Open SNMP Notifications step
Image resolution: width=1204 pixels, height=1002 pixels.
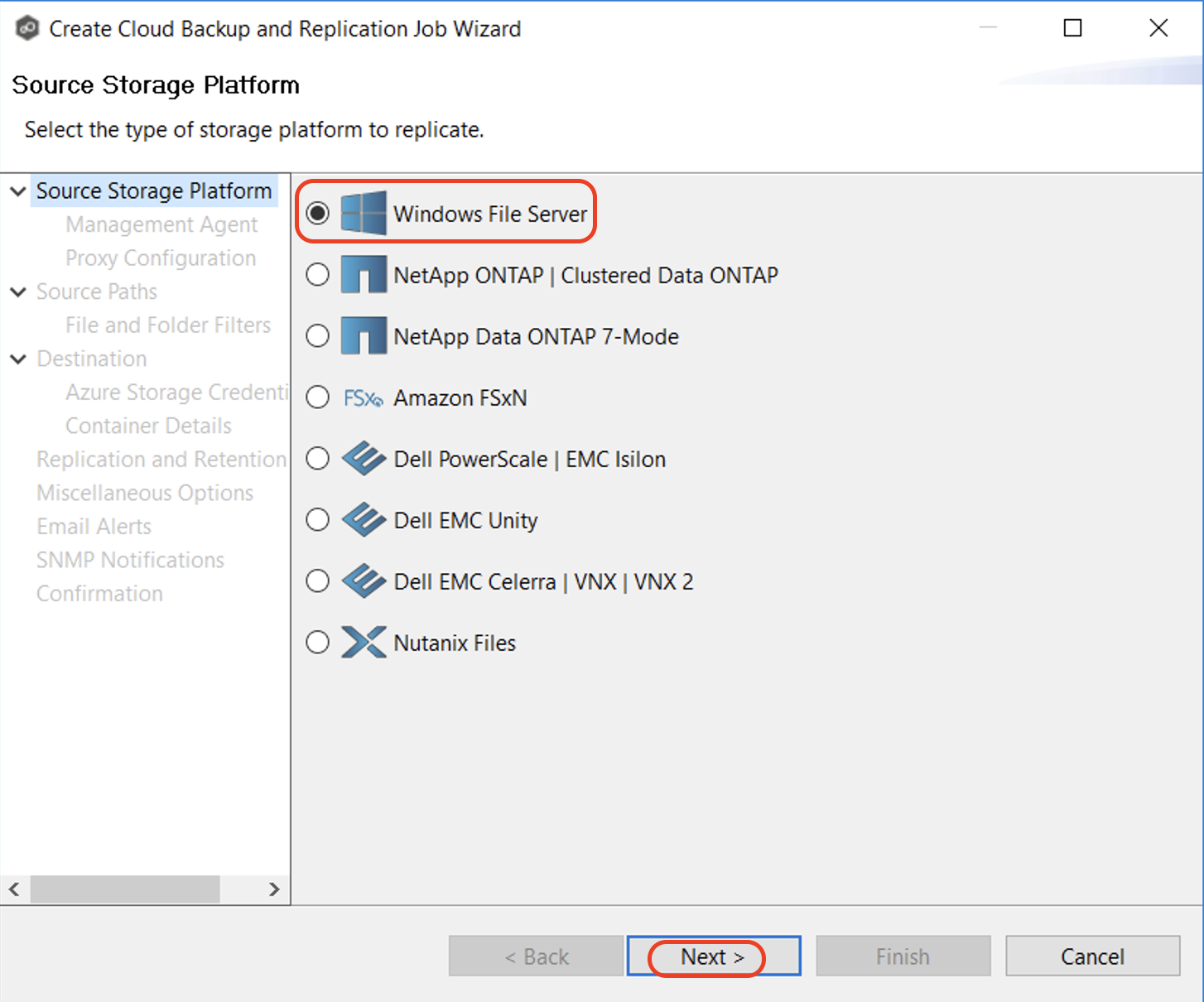pyautogui.click(x=130, y=560)
